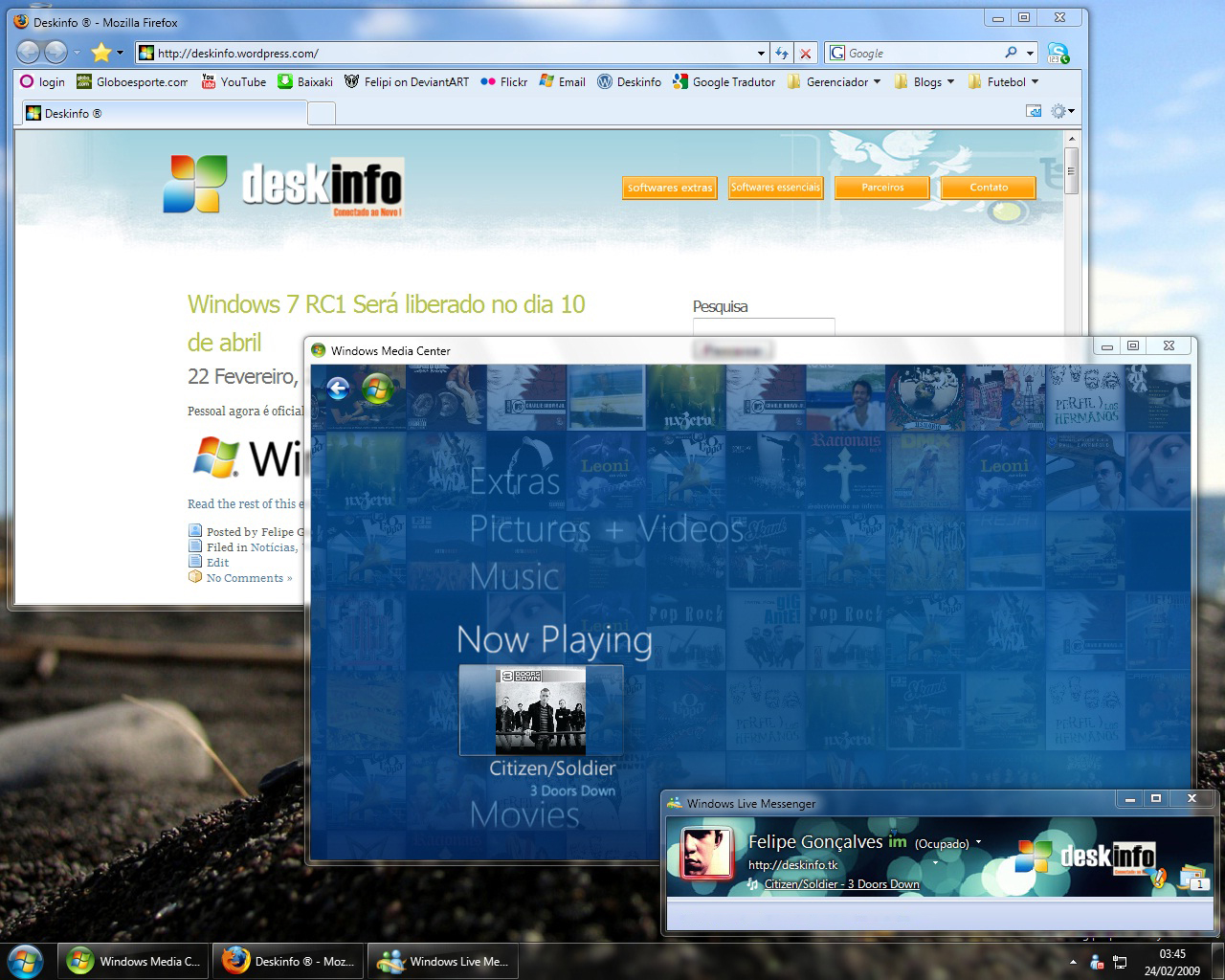Select the Deskinfo ® tab
The height and width of the screenshot is (980, 1225).
click(x=165, y=113)
